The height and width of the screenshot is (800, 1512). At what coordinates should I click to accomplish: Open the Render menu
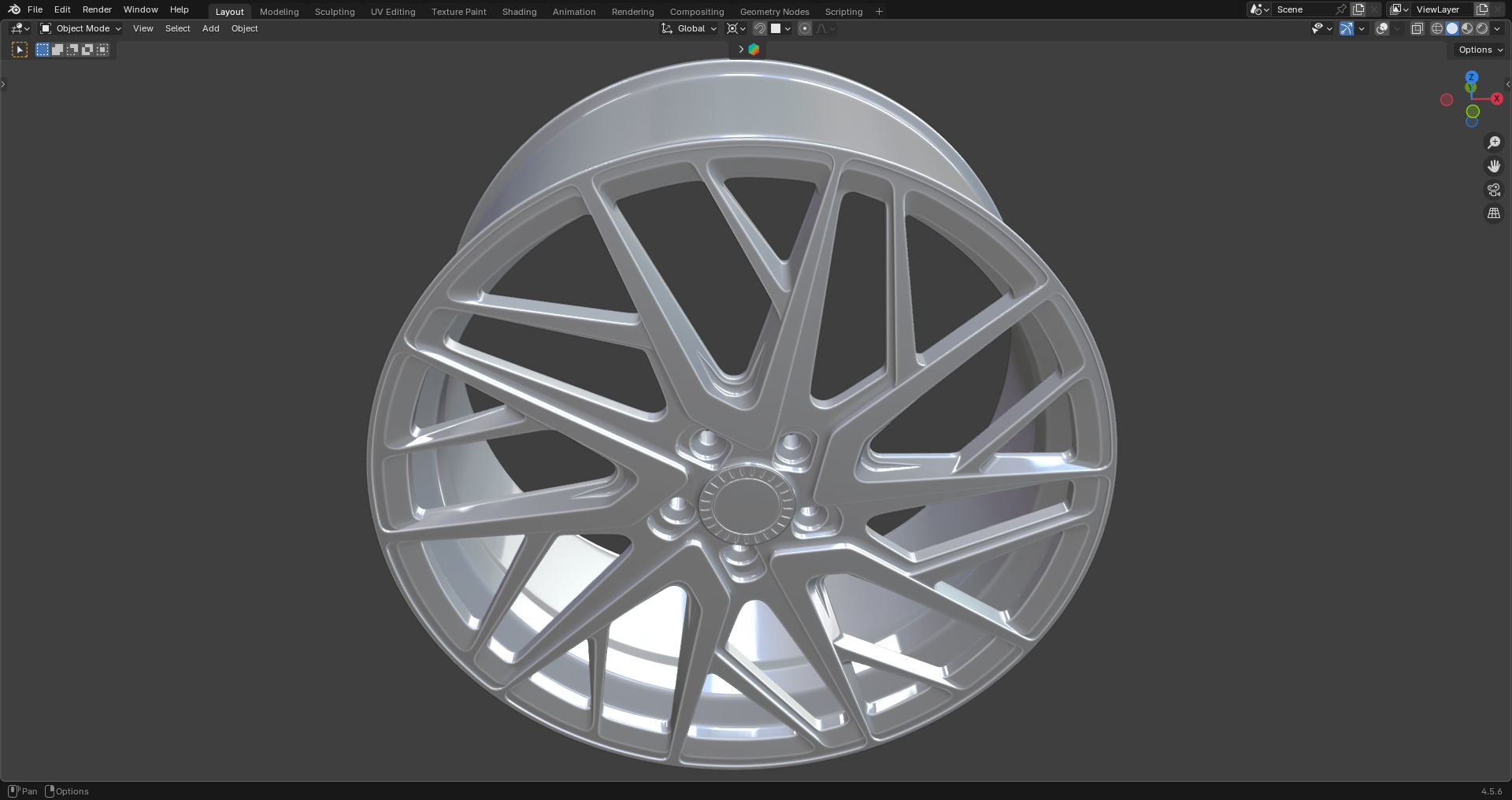click(97, 9)
